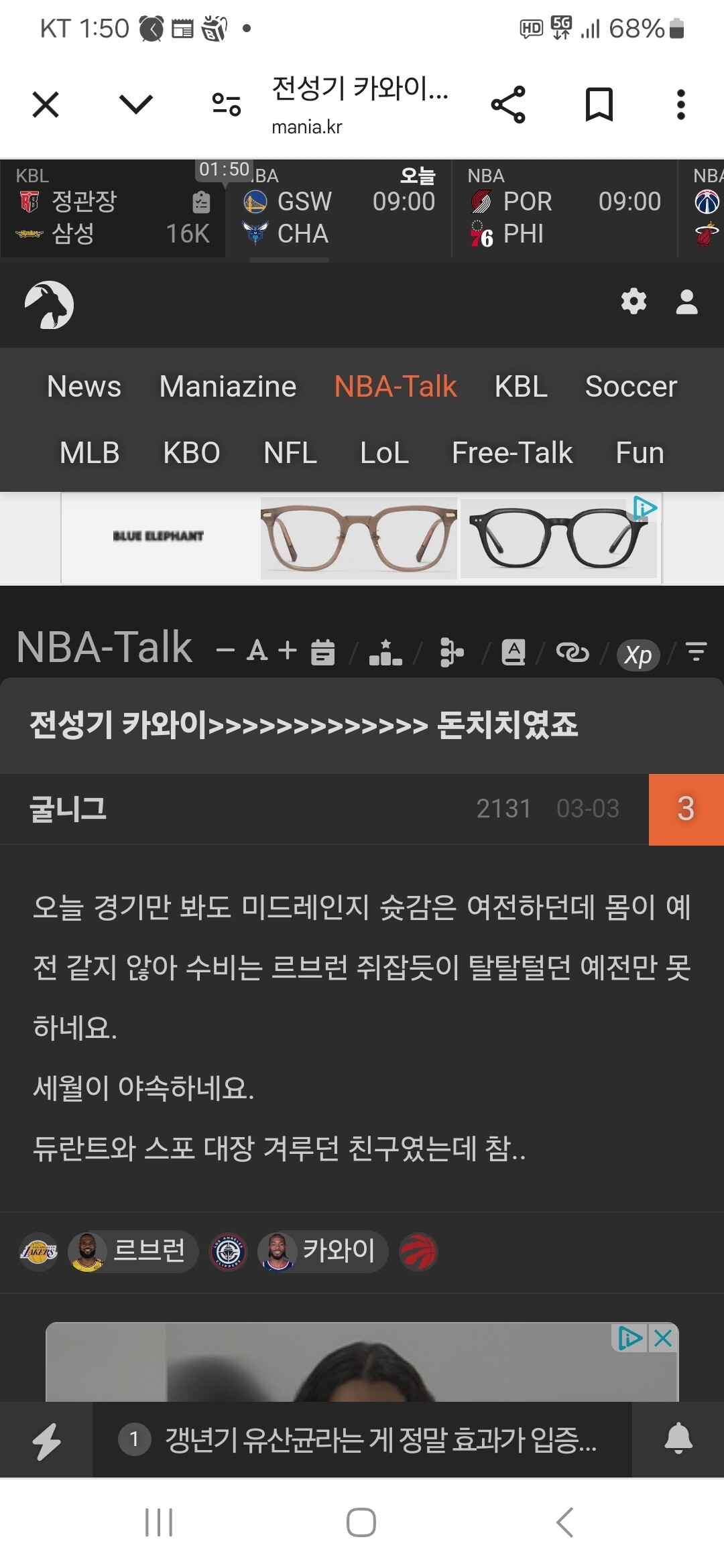Switch to the Soccer tab
The height and width of the screenshot is (1568, 724).
tap(631, 387)
